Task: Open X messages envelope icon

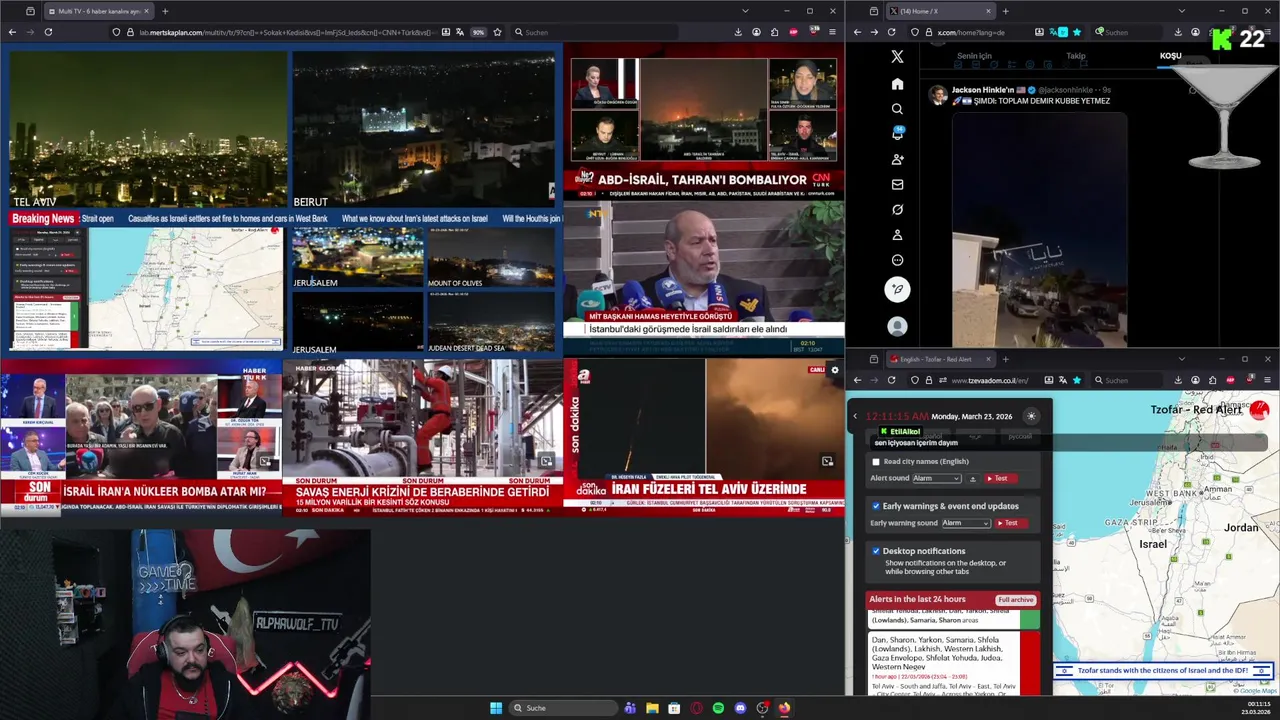Action: (x=897, y=184)
